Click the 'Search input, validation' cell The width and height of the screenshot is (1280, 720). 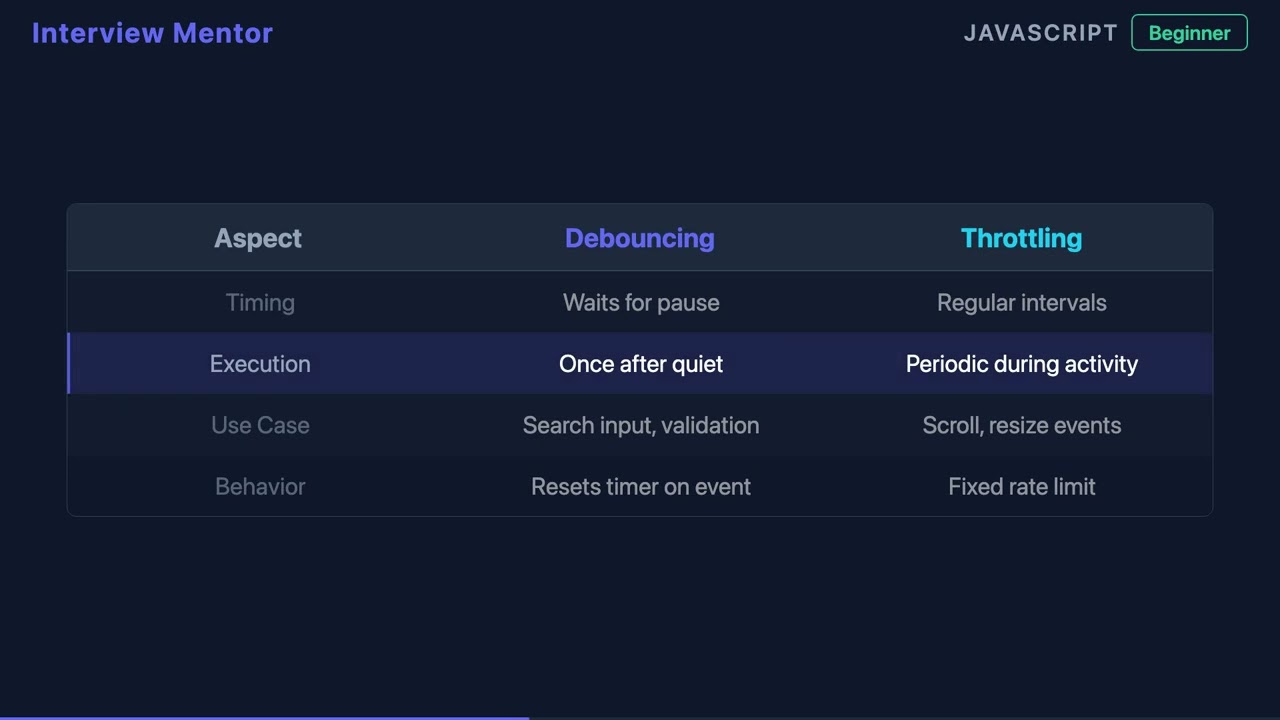[641, 425]
